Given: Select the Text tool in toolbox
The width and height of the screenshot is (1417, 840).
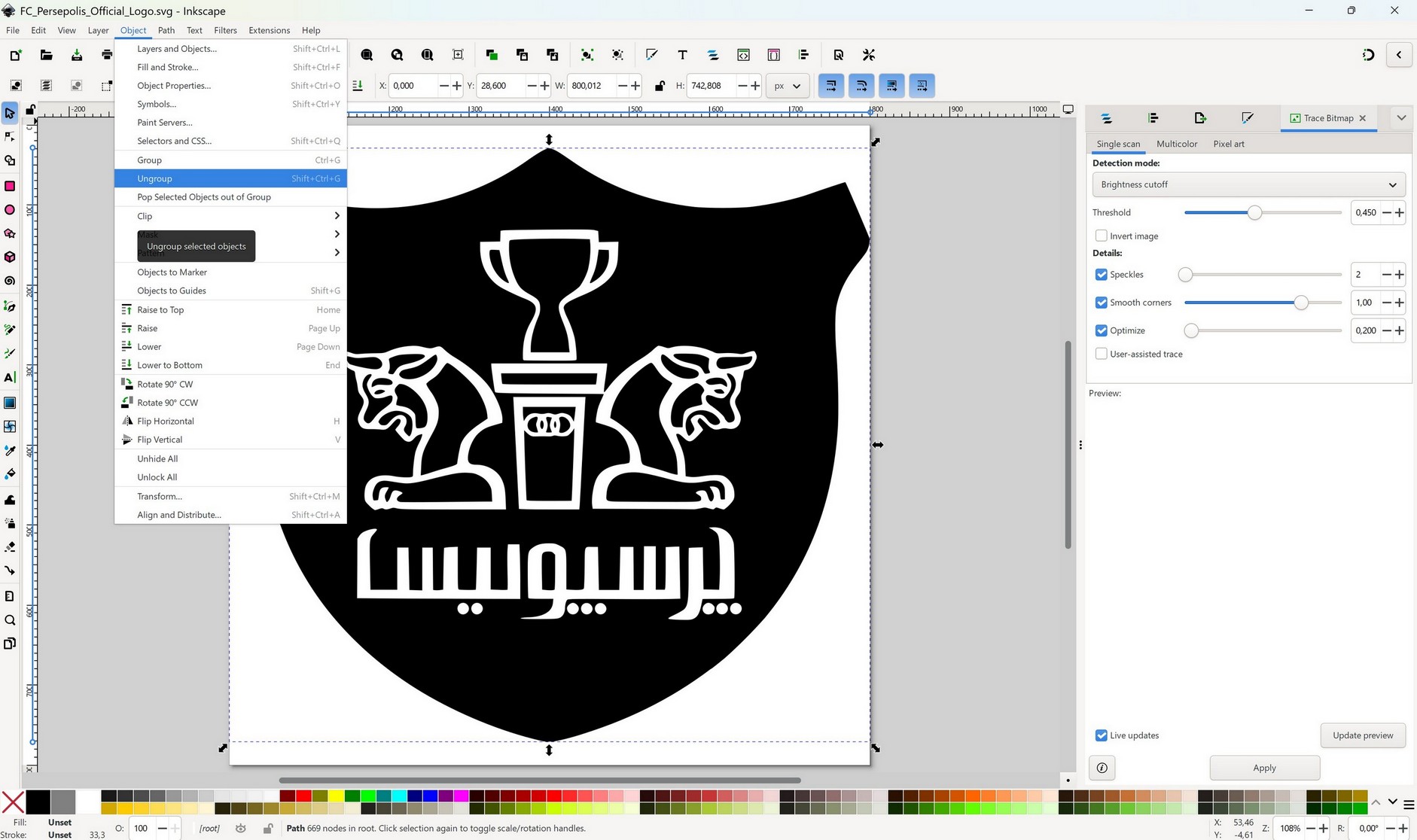Looking at the screenshot, I should coord(10,377).
